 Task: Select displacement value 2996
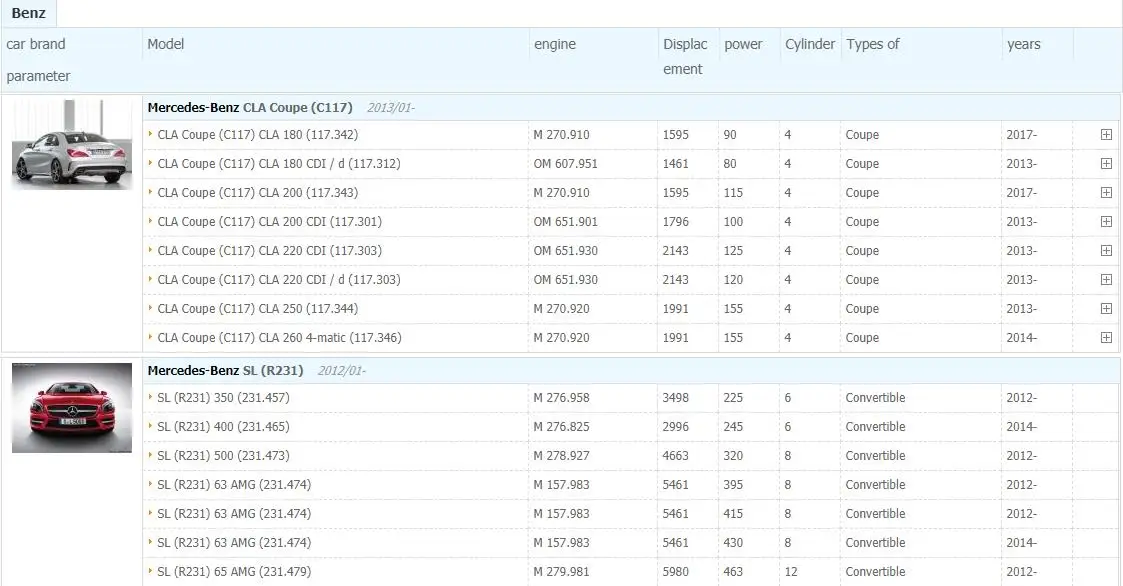675,426
